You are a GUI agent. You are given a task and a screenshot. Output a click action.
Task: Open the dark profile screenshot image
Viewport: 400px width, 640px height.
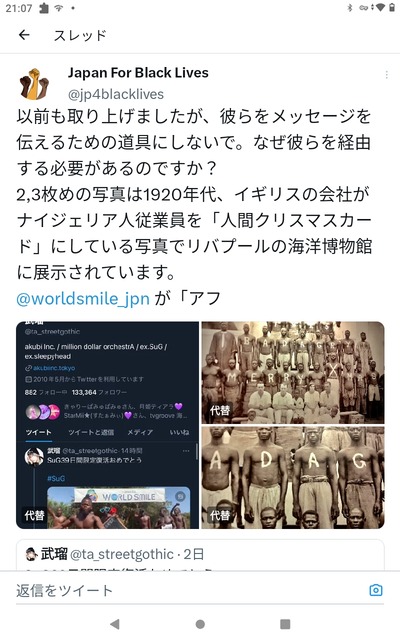107,425
